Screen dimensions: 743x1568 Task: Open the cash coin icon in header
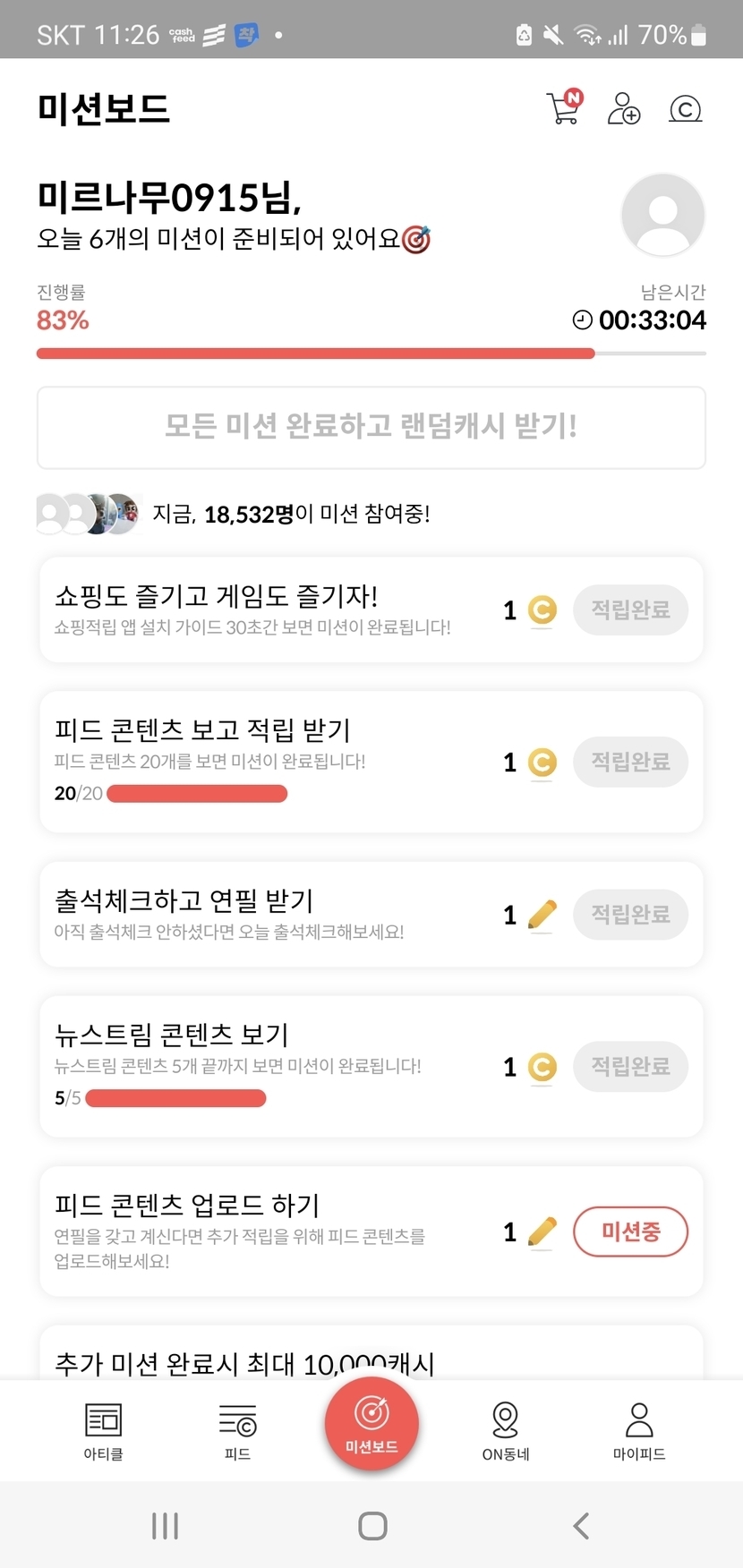coord(685,109)
